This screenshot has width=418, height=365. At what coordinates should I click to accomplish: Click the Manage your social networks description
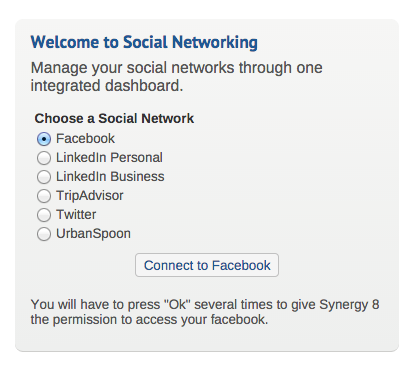coord(177,77)
